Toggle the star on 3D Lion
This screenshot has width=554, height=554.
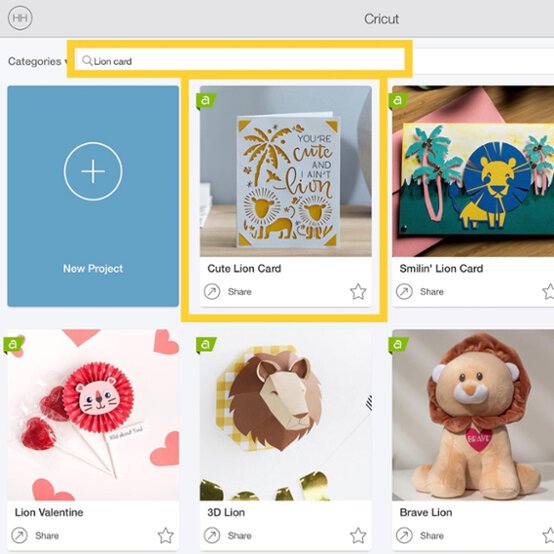pos(358,535)
